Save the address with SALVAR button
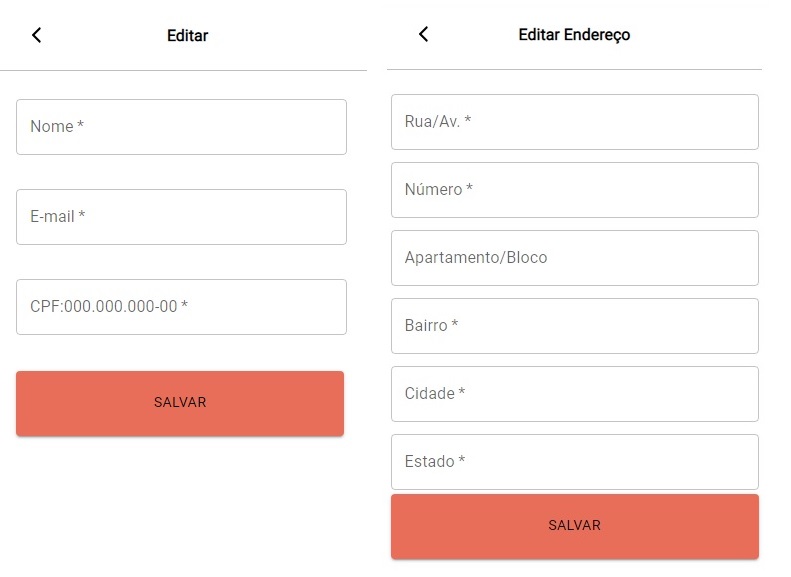Image resolution: width=791 pixels, height=577 pixels. [574, 526]
